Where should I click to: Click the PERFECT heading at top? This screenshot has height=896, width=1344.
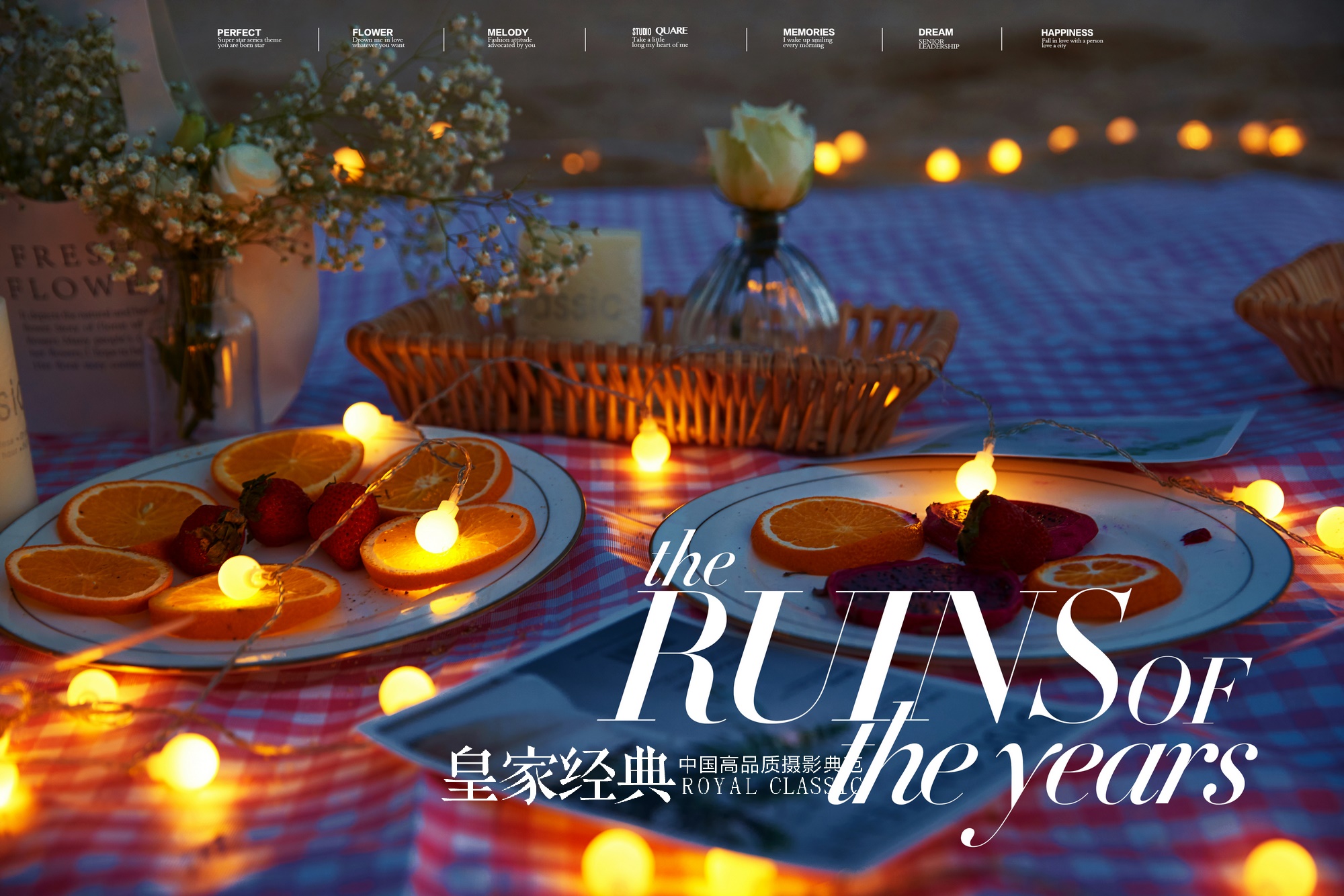point(239,32)
